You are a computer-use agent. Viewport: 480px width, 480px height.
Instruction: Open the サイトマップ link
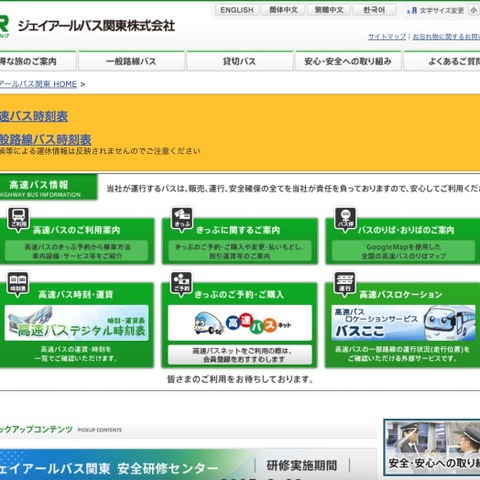pos(387,37)
